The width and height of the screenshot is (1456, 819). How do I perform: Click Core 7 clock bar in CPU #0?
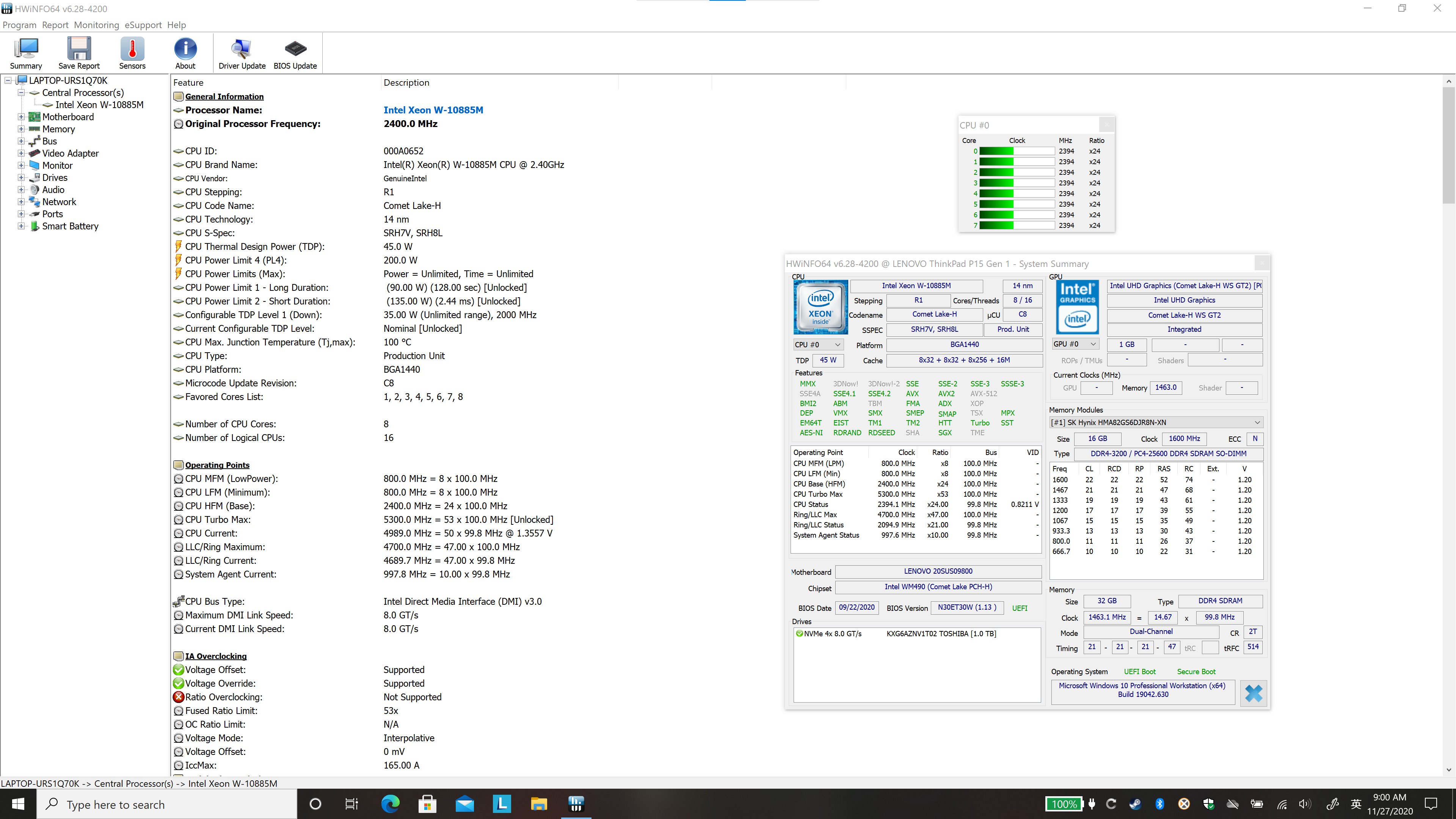pyautogui.click(x=1017, y=226)
